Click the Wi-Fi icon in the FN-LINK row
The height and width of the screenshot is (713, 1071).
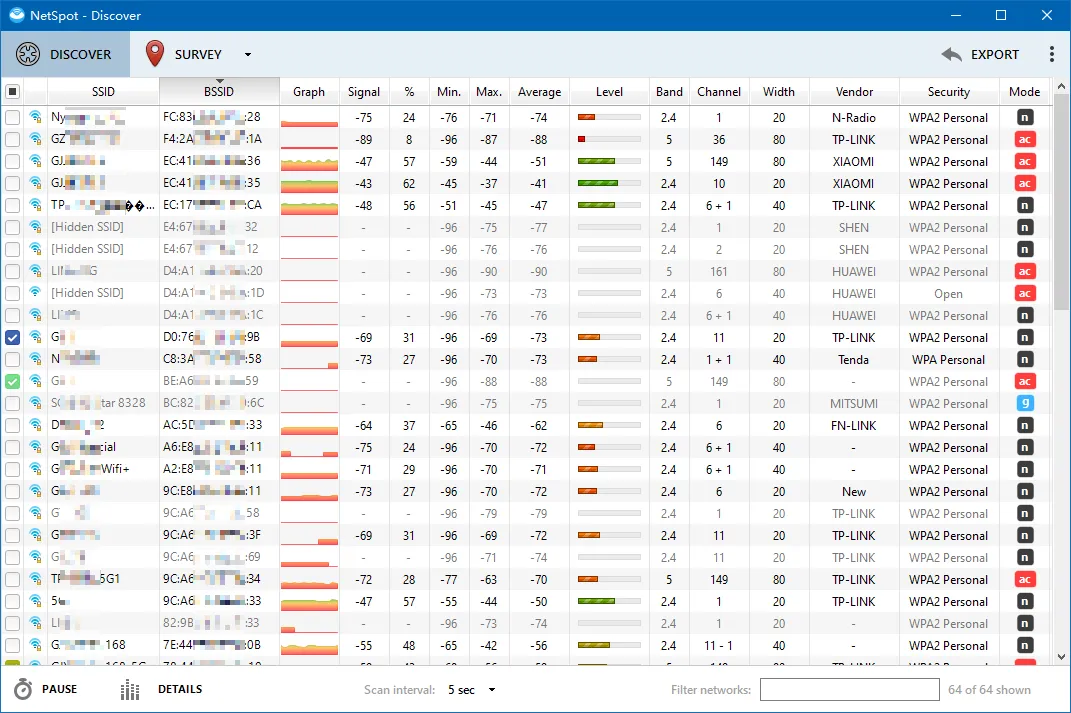pyautogui.click(x=36, y=425)
